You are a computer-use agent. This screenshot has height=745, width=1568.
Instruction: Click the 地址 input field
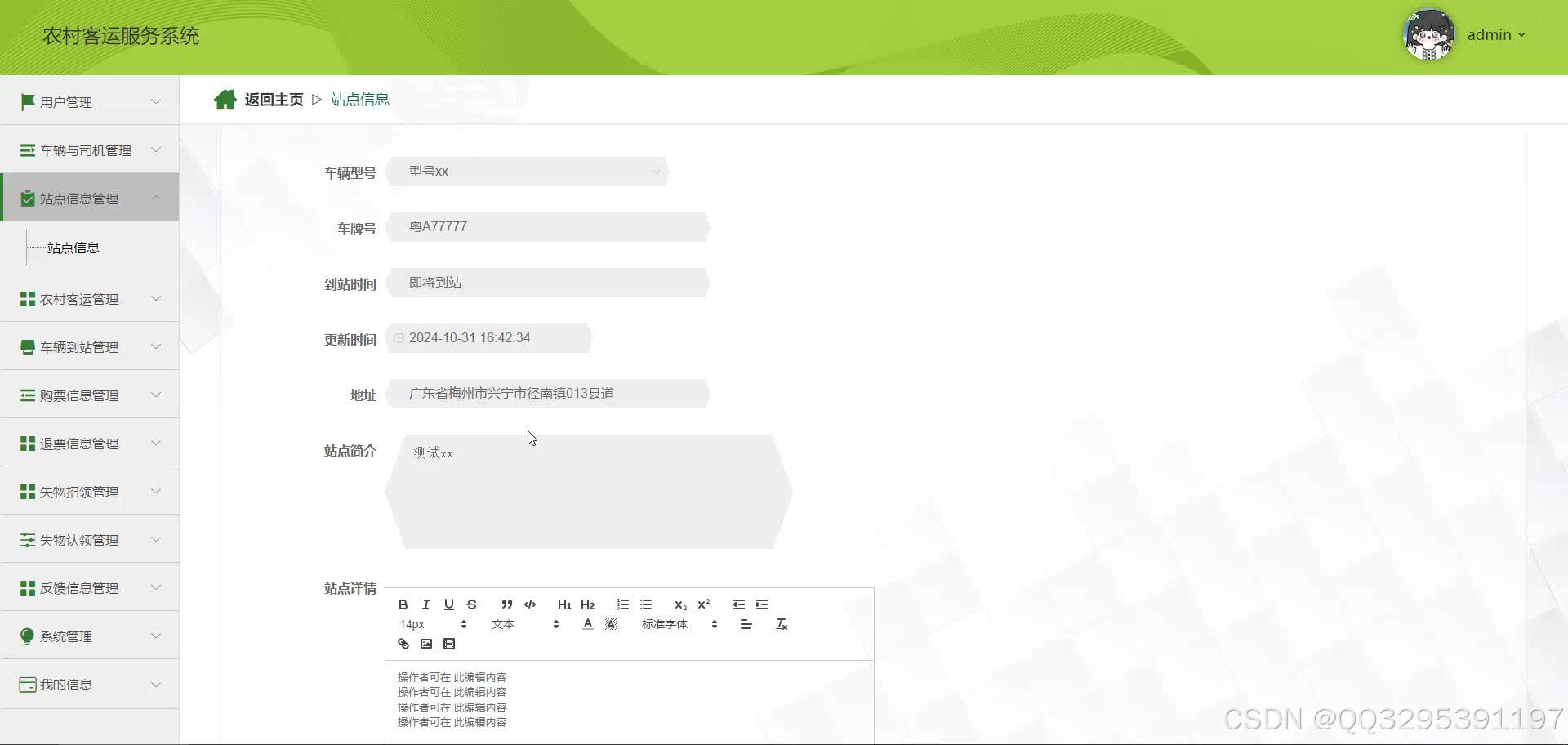(548, 394)
